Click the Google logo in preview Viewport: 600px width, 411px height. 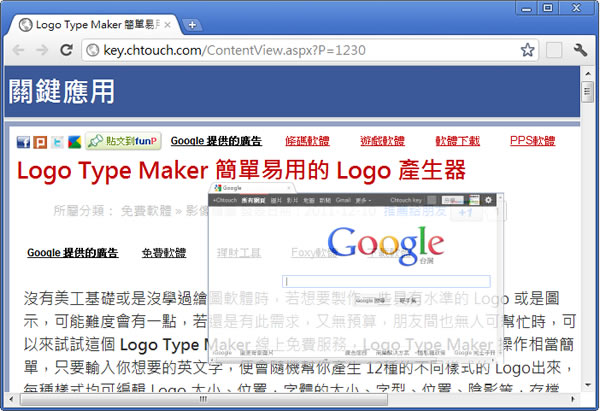click(x=386, y=245)
